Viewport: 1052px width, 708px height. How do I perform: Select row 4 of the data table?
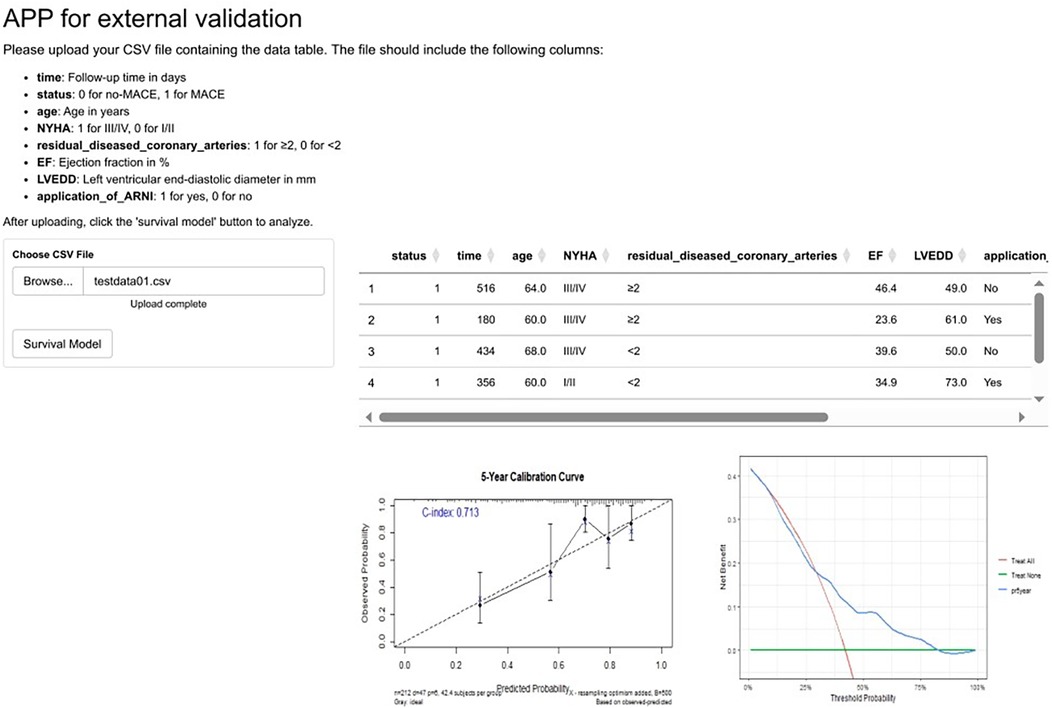[600, 382]
